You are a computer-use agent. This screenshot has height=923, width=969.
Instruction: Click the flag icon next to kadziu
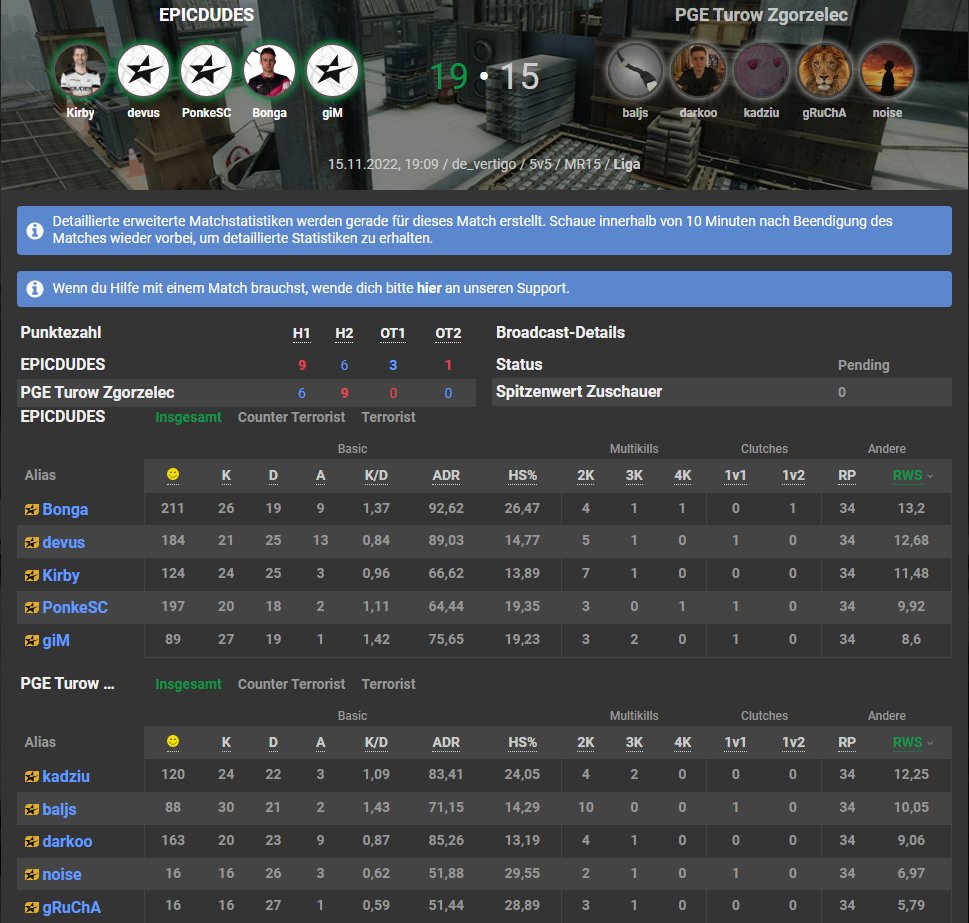pos(32,777)
